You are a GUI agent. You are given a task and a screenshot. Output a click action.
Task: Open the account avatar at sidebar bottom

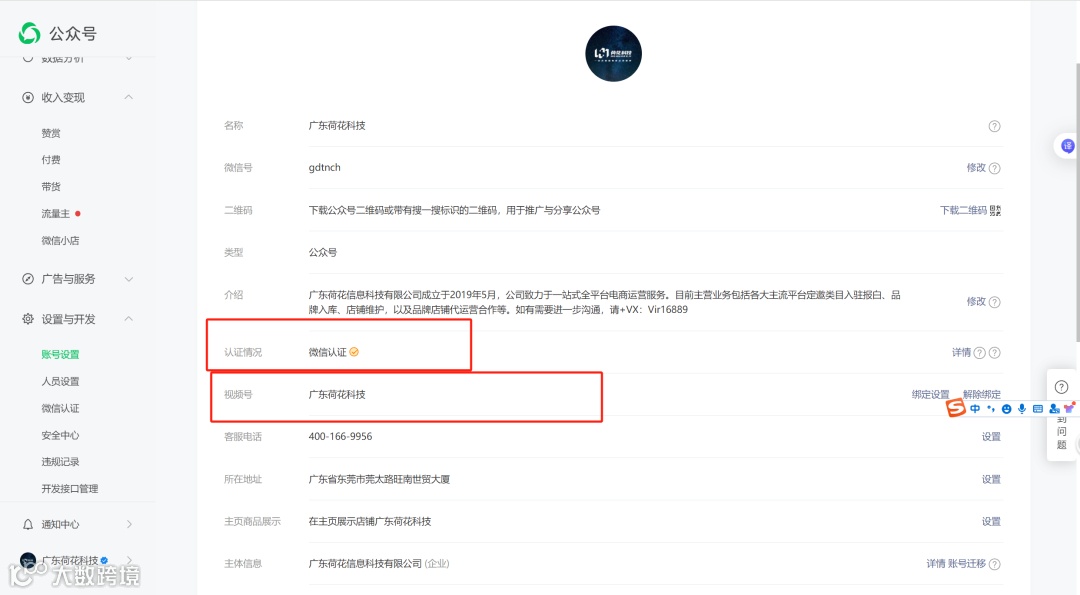pos(28,561)
